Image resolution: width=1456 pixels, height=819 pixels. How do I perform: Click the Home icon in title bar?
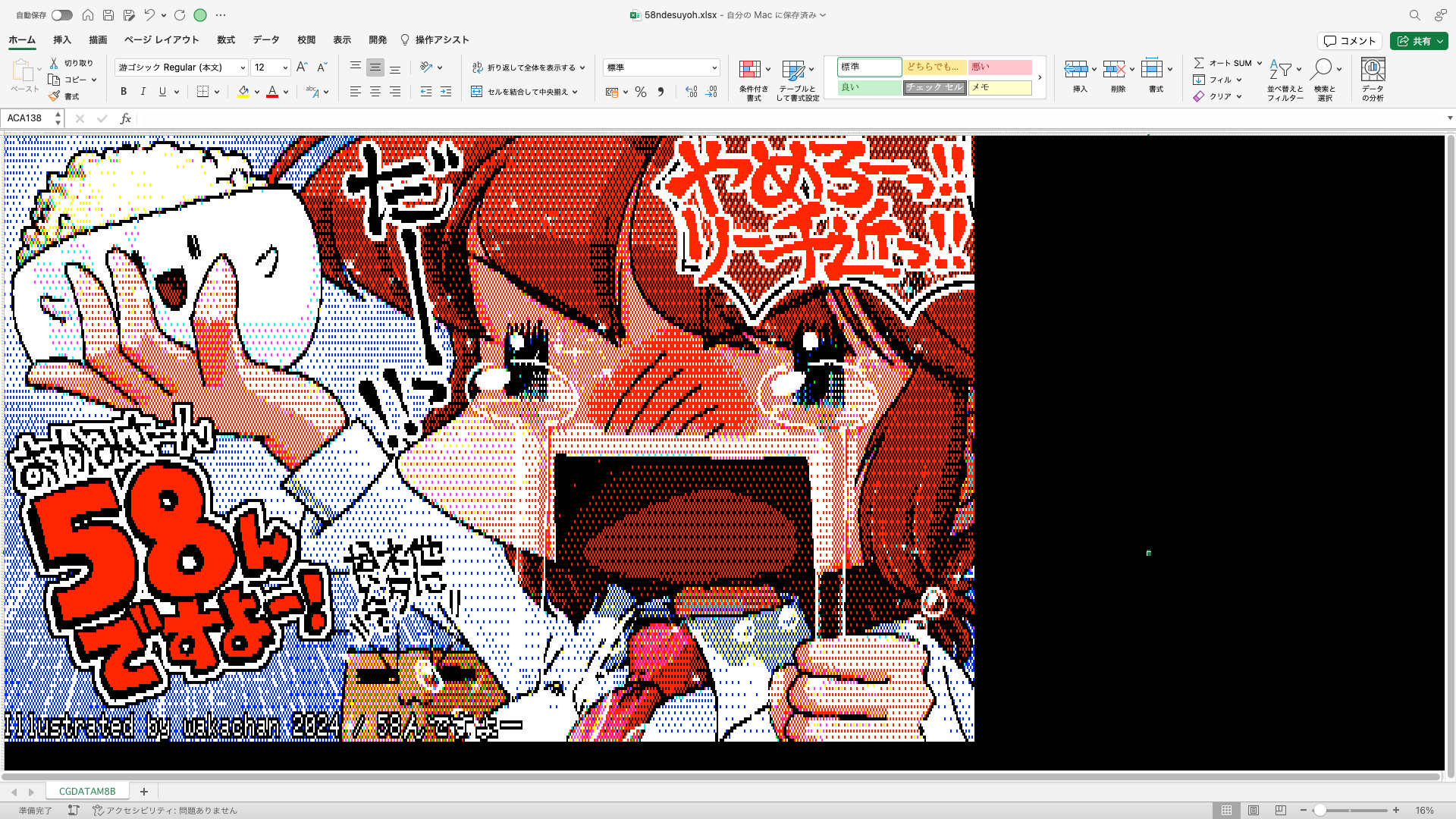(88, 15)
